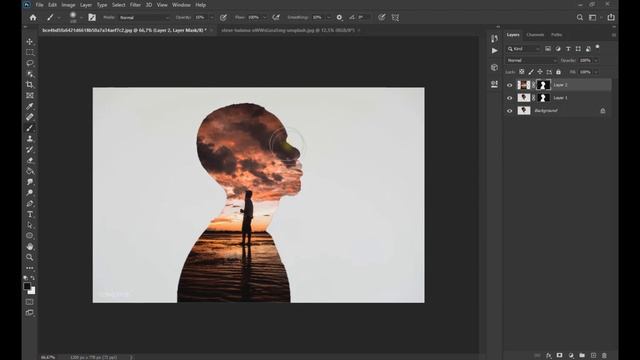Select the Paint Bucket tool
The height and width of the screenshot is (360, 640).
click(x=30, y=171)
